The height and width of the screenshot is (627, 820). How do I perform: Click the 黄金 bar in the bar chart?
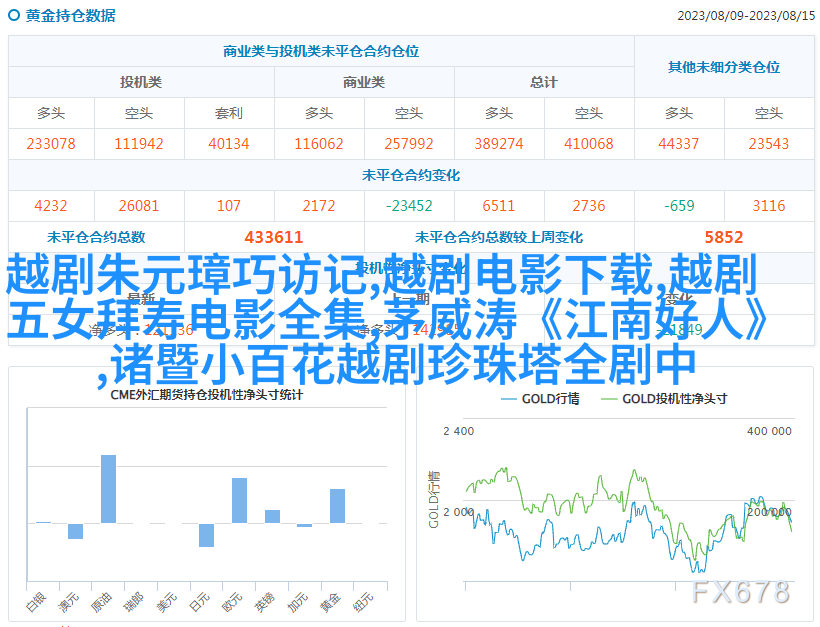click(337, 505)
